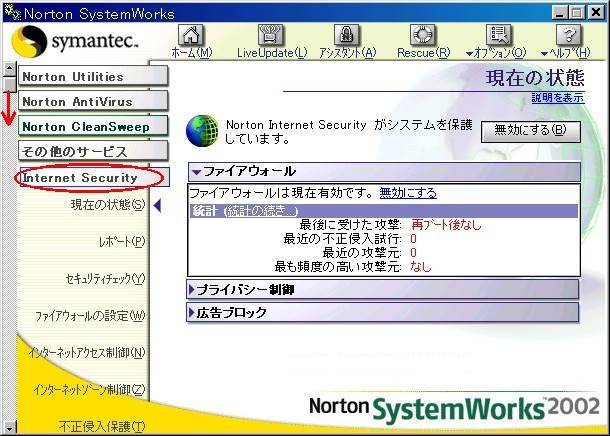
Task: Open the Help (ヘルプ) question mark icon
Action: (569, 35)
